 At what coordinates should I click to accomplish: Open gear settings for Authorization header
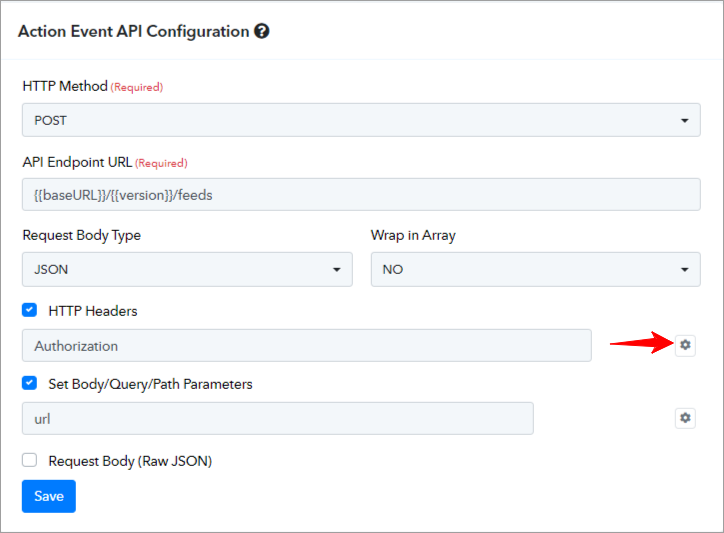click(685, 345)
